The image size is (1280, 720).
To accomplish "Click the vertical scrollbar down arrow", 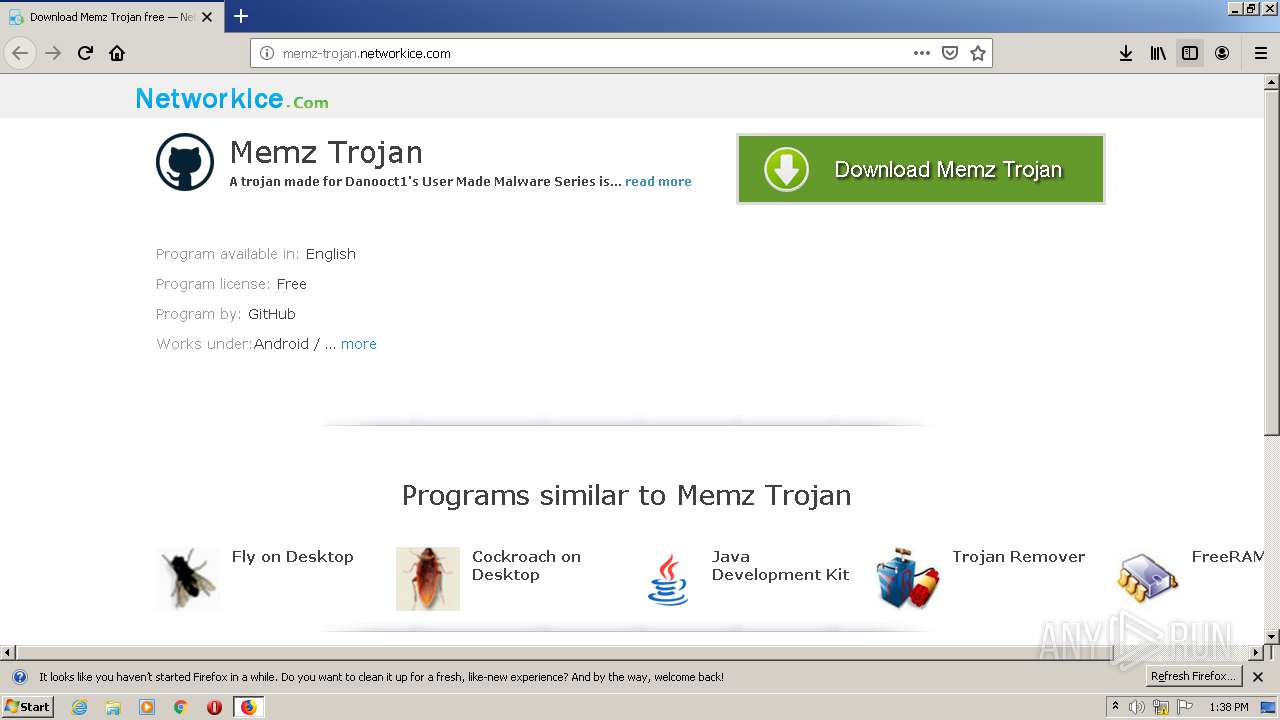I will coord(1272,637).
